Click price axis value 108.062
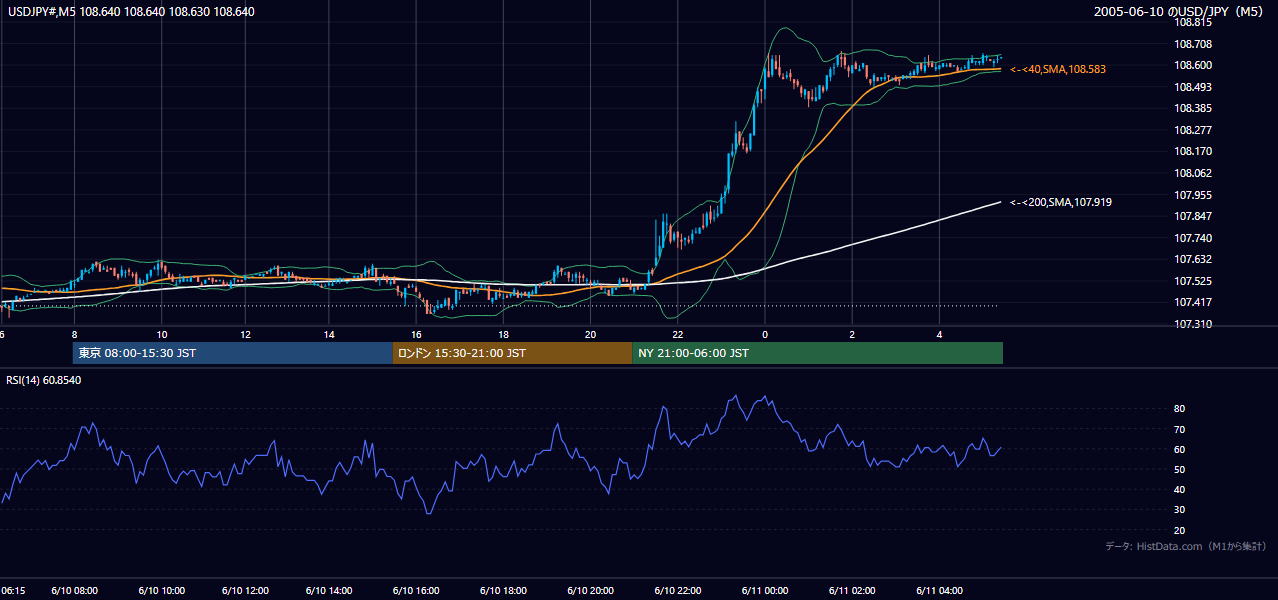 [x=1193, y=173]
